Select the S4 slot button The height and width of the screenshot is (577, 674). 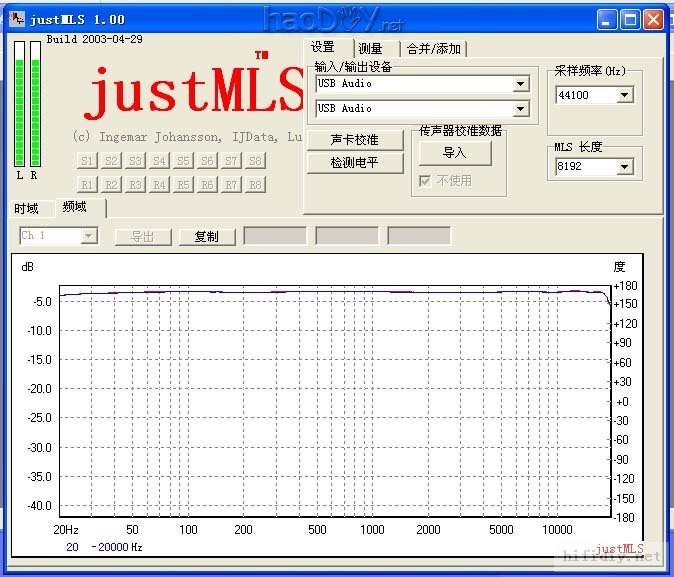[x=159, y=161]
